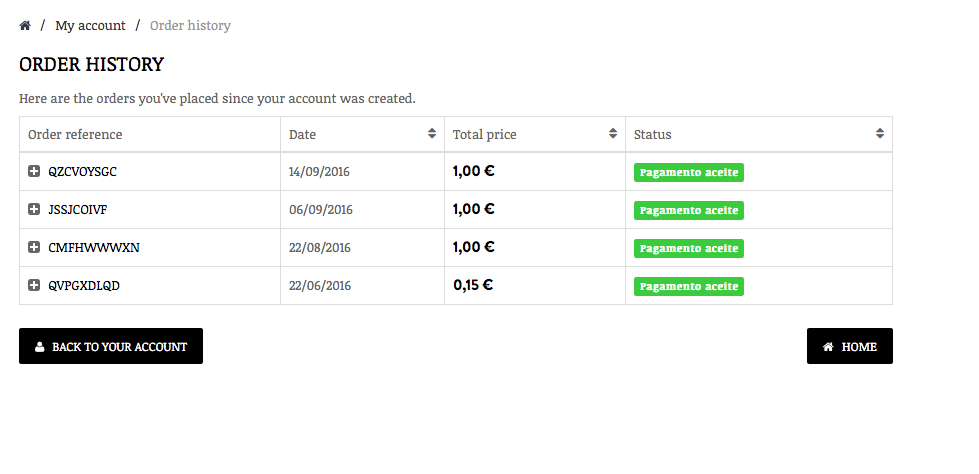Click Pagamento aceite status on 22/06/2016 order
The image size is (979, 474).
[689, 286]
